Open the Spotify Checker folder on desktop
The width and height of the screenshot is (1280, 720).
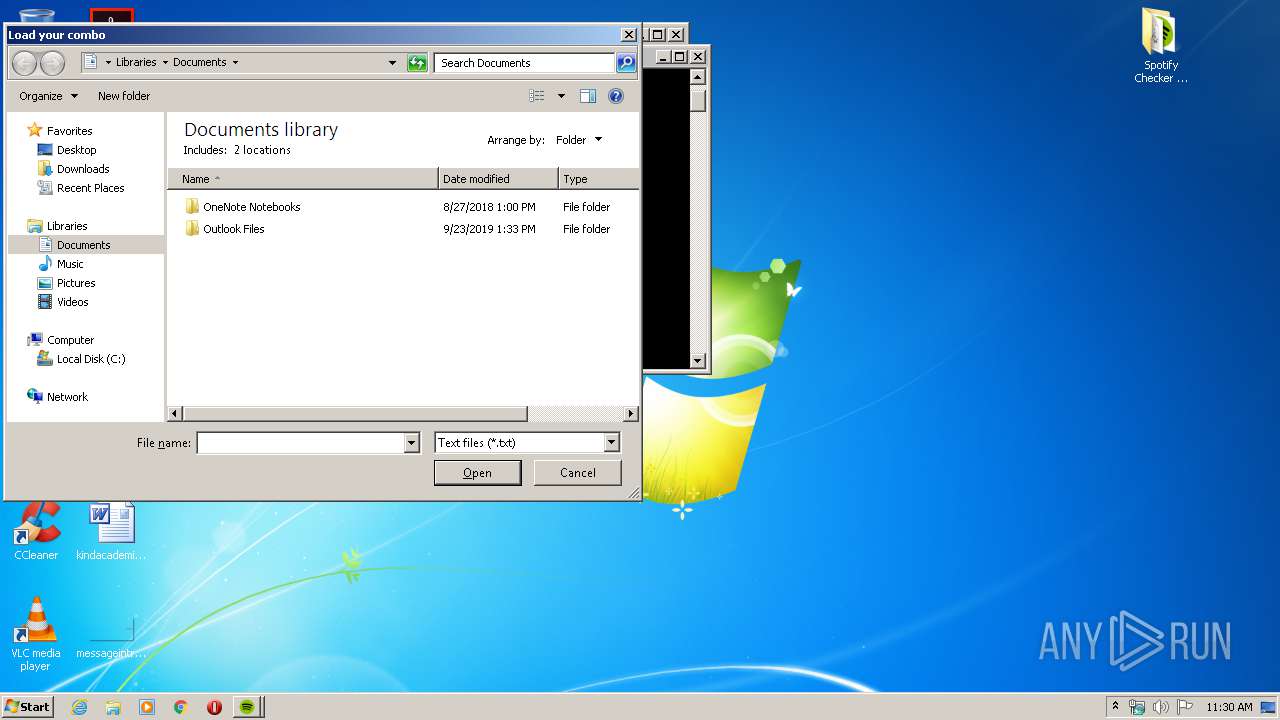[x=1160, y=46]
